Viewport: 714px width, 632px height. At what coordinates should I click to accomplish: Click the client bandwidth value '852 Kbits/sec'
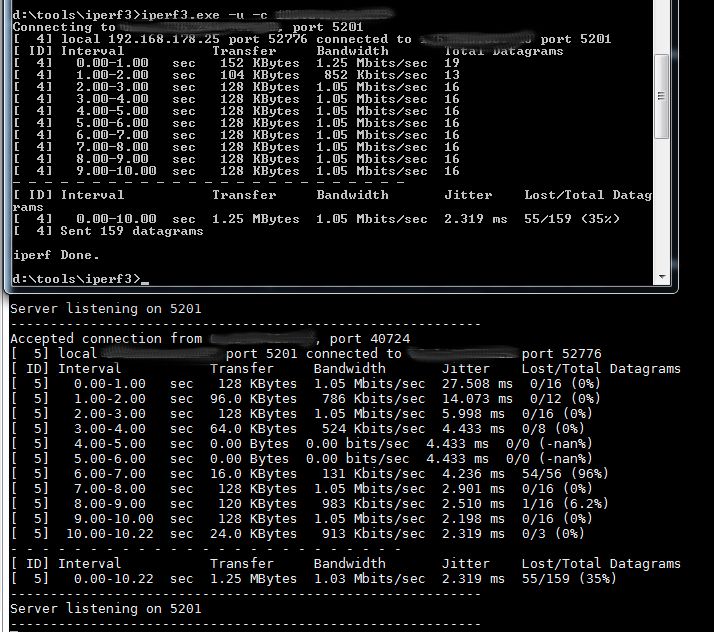376,75
